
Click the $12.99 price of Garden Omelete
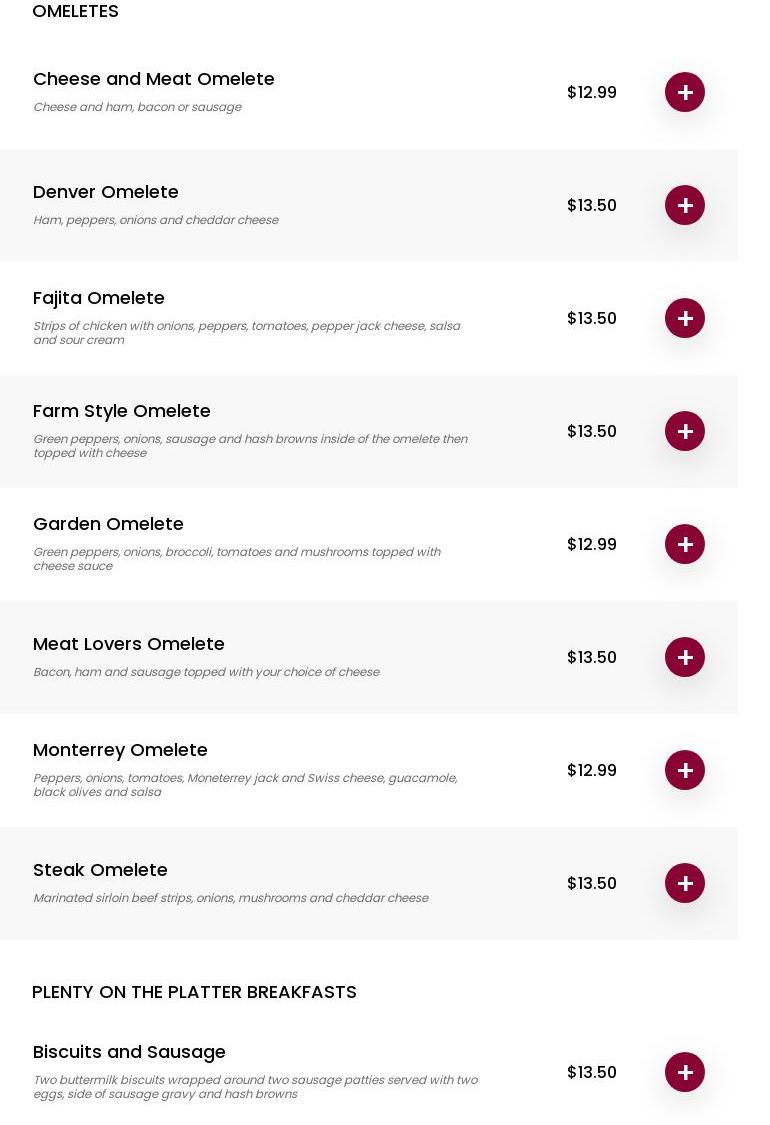click(591, 544)
